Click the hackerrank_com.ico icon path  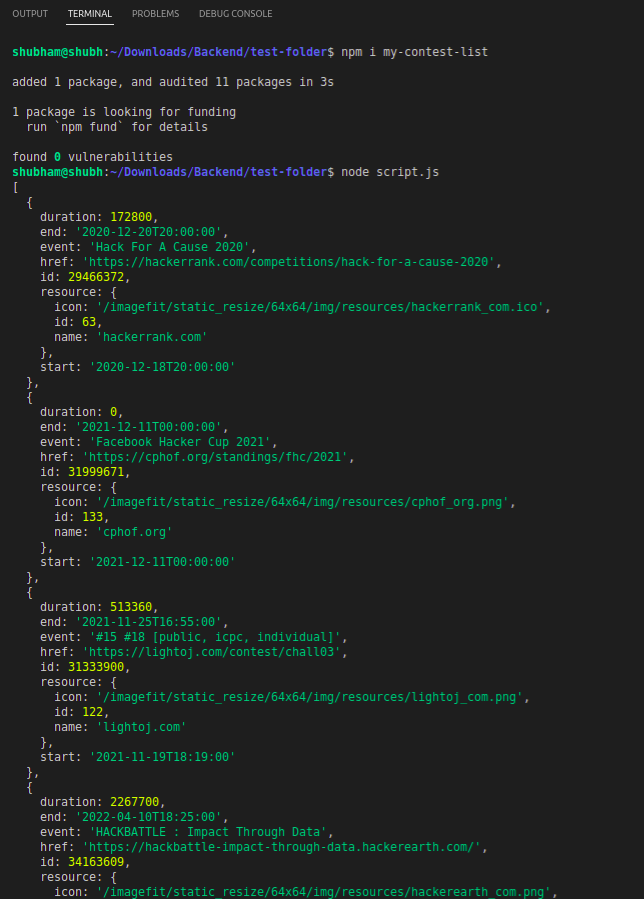click(x=320, y=307)
